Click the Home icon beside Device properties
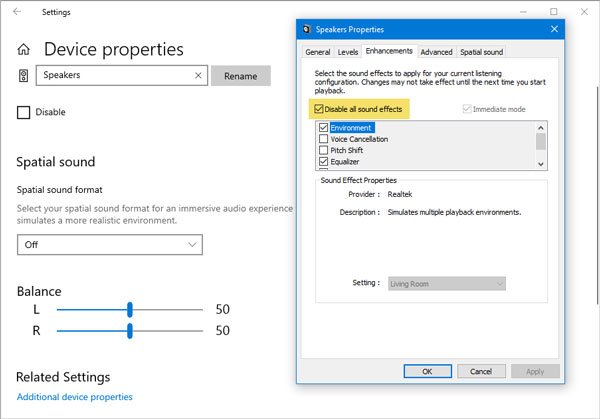The height and width of the screenshot is (419, 600). [x=24, y=49]
